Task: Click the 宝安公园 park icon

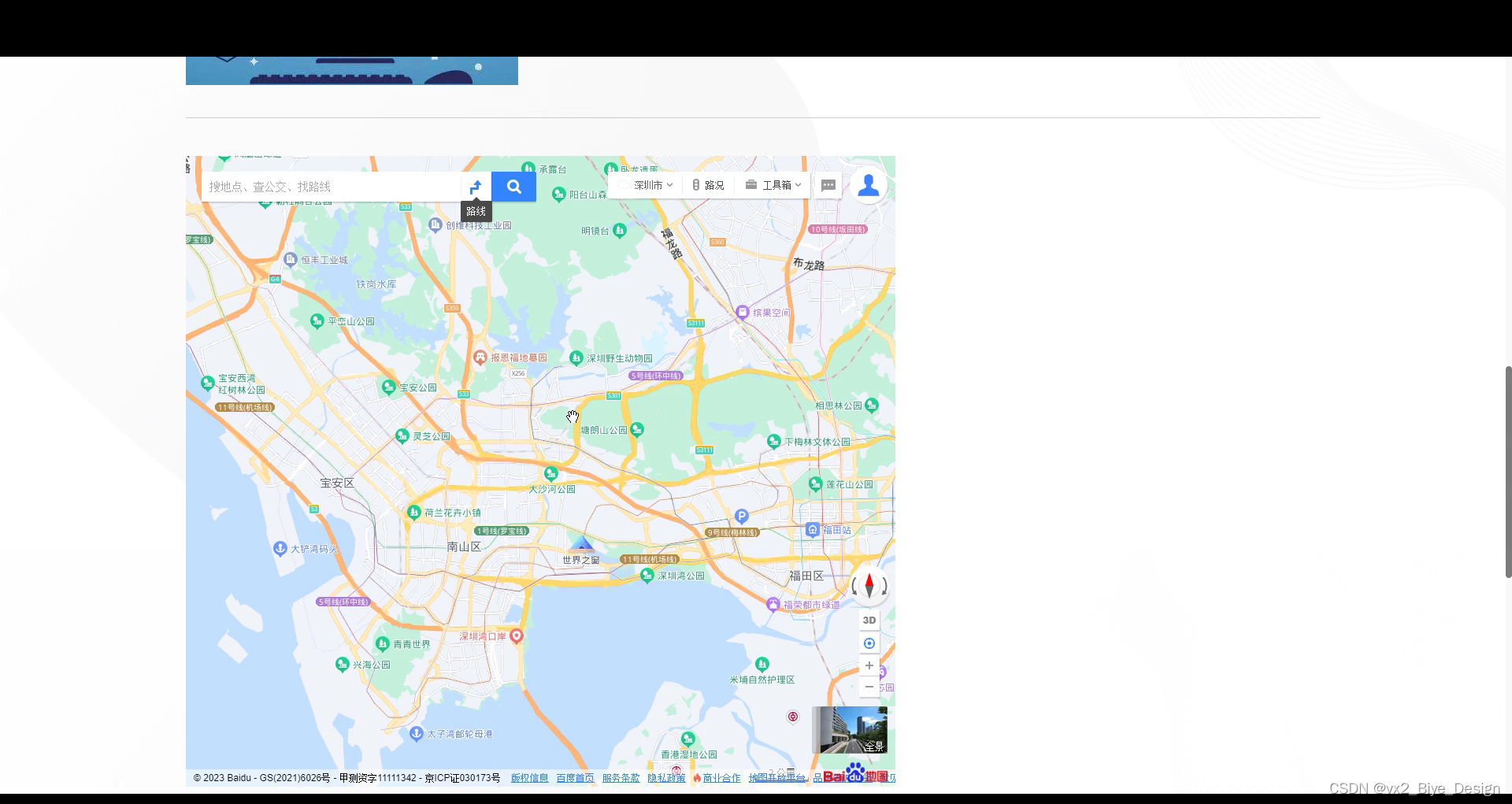Action: point(389,387)
